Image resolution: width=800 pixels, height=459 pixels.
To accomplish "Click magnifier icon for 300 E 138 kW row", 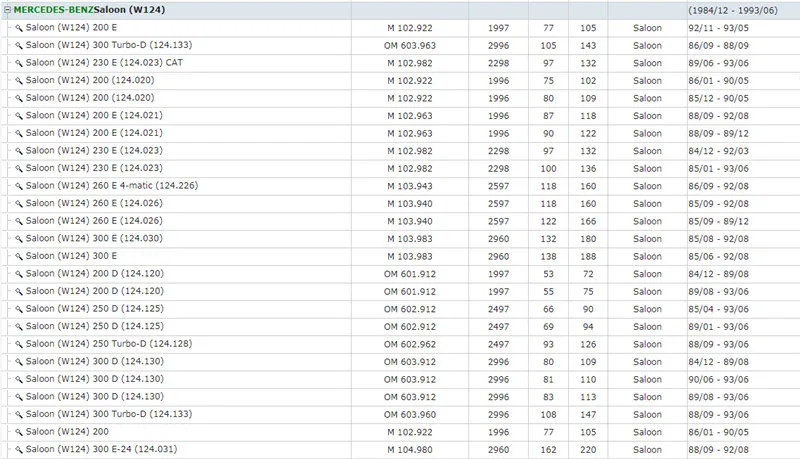I will click(19, 257).
